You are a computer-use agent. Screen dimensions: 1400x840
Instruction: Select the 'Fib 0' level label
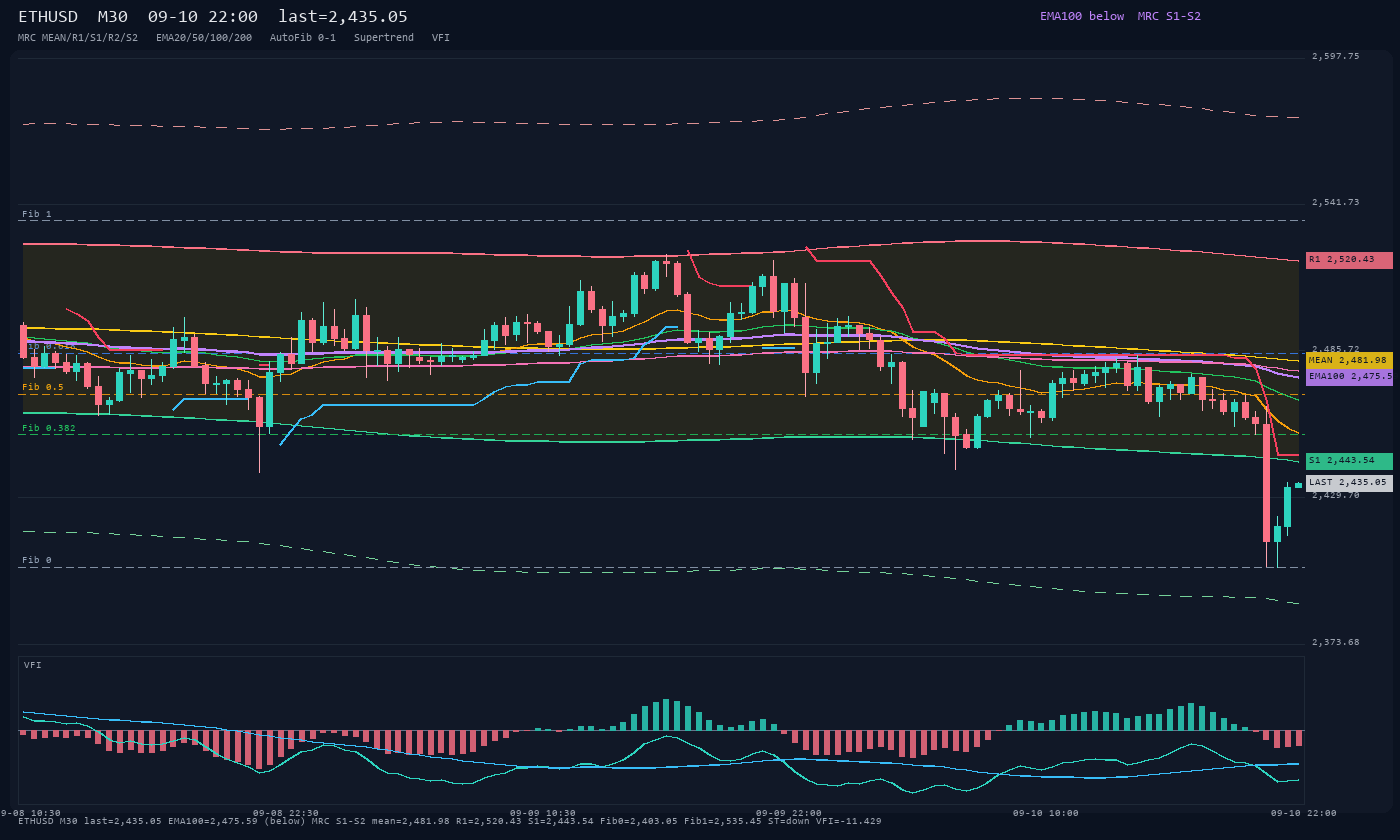pyautogui.click(x=37, y=560)
